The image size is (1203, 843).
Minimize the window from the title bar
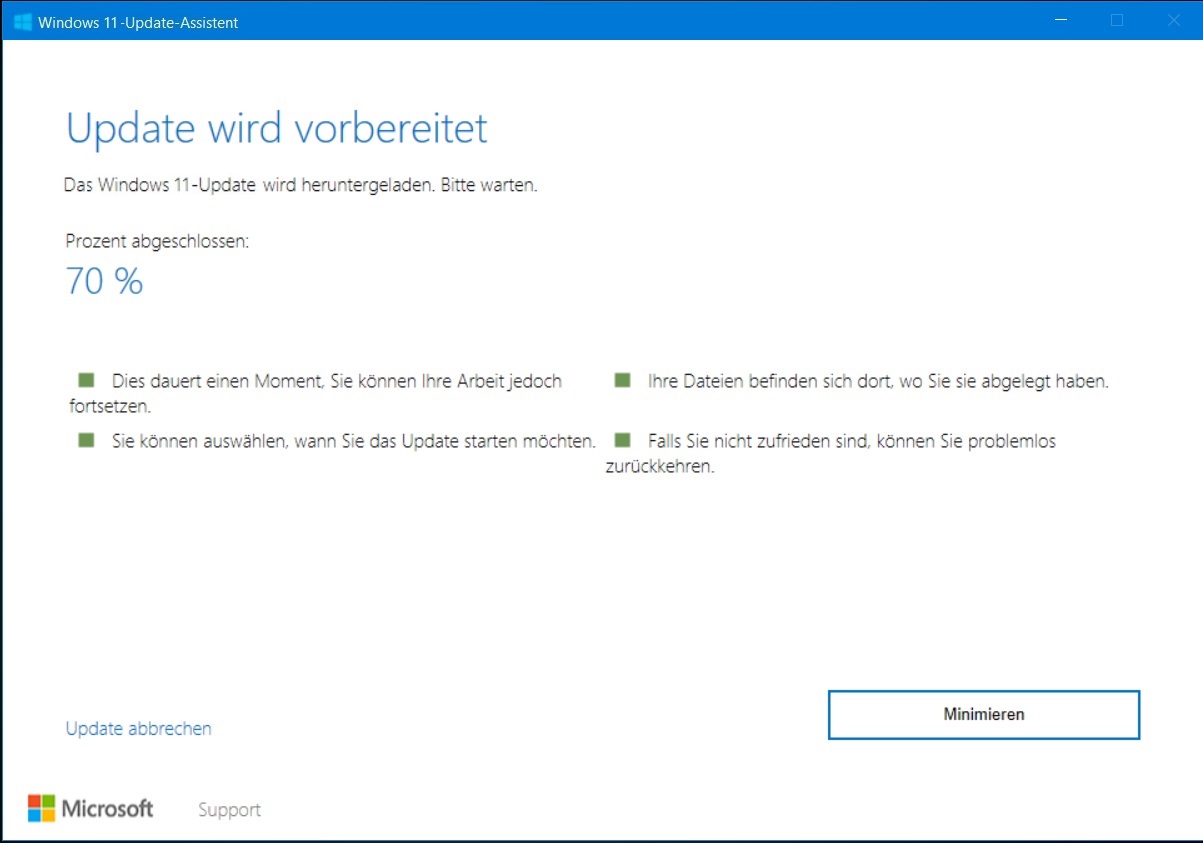(x=1061, y=20)
